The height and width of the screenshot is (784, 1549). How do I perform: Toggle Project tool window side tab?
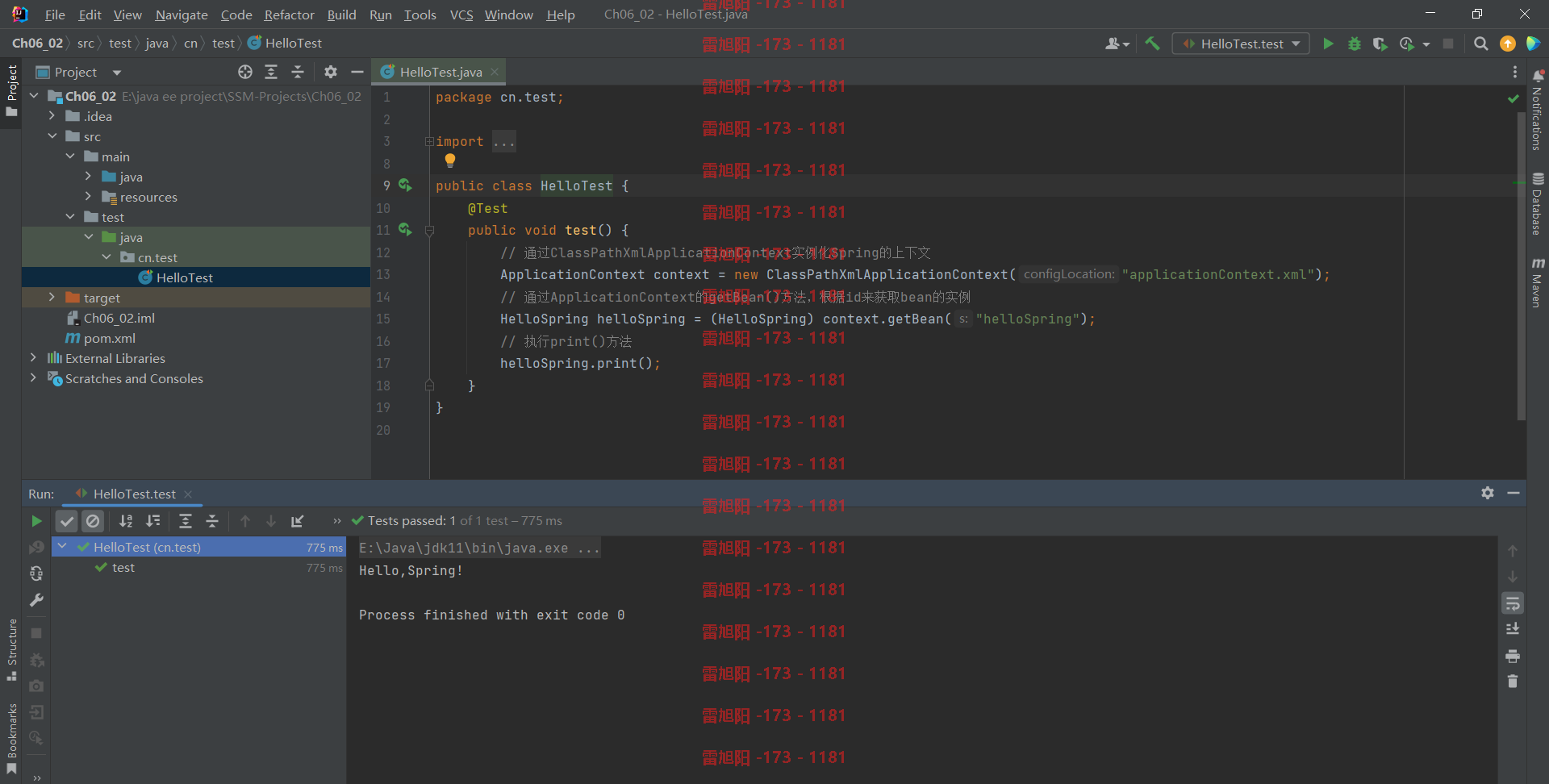pos(11,90)
